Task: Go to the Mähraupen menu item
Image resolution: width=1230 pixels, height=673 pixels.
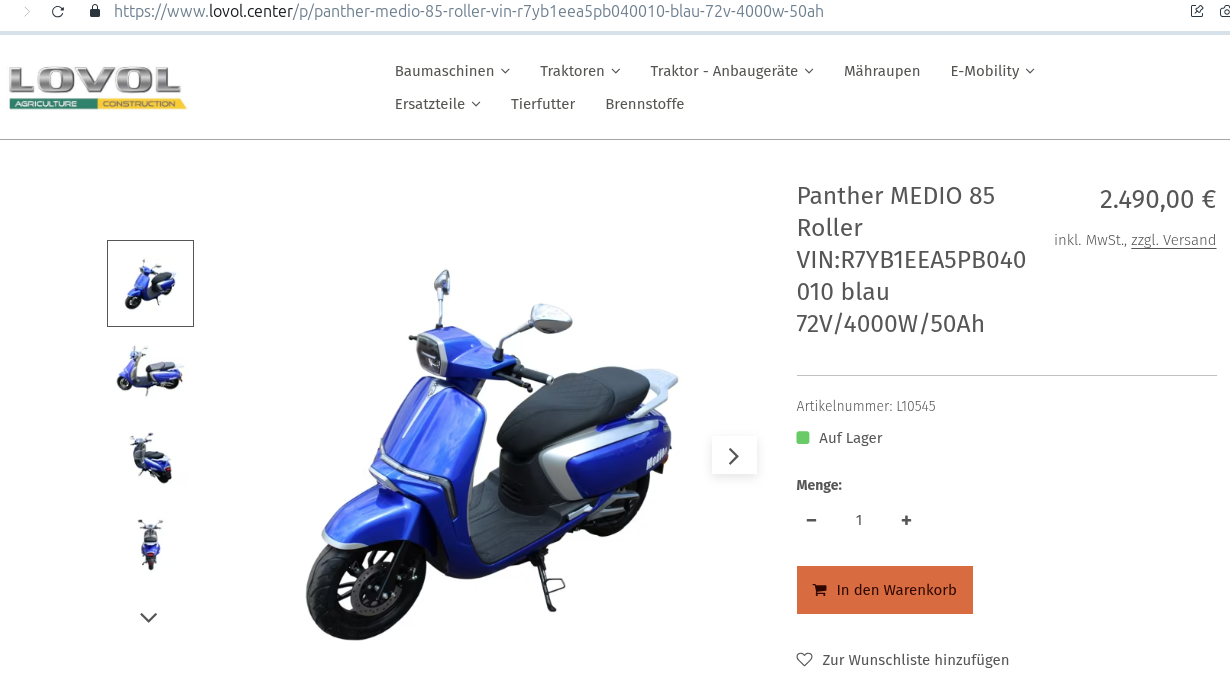Action: (882, 71)
